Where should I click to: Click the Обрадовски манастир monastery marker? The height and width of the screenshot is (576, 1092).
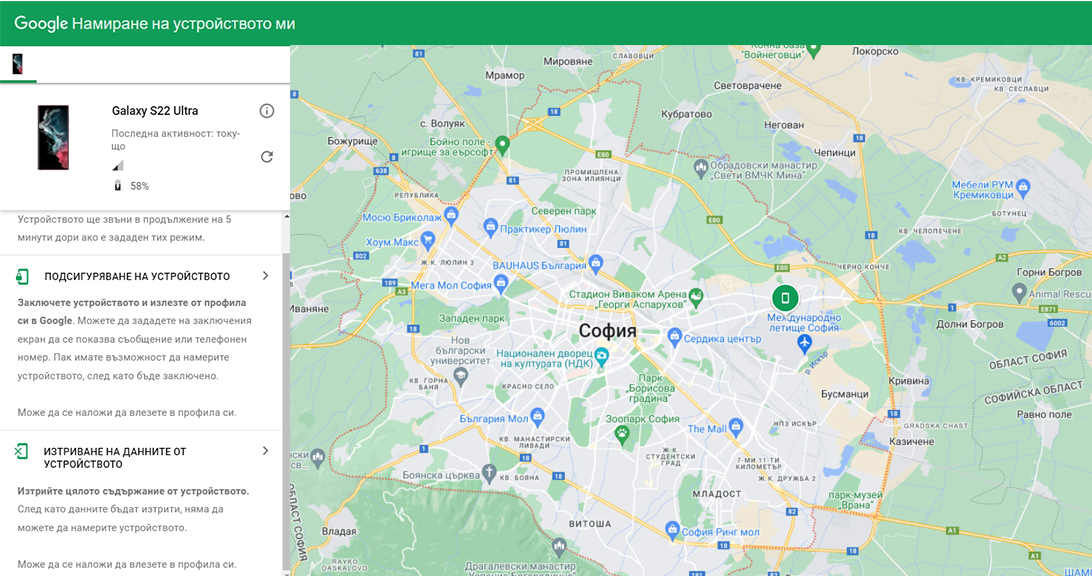tap(701, 168)
